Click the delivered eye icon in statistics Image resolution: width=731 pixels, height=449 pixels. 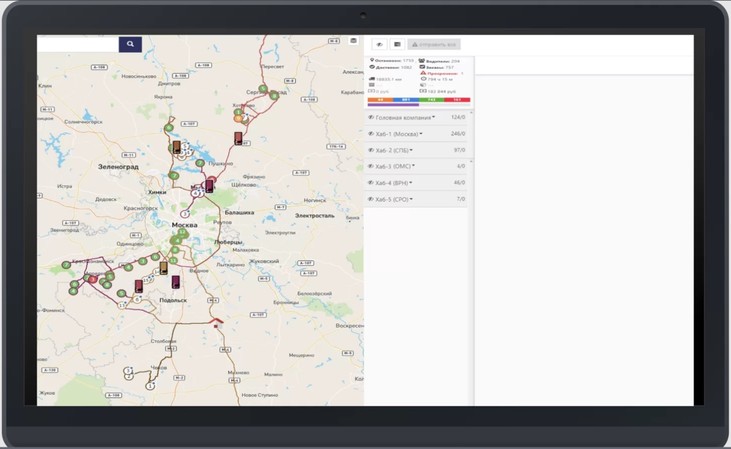click(x=372, y=67)
